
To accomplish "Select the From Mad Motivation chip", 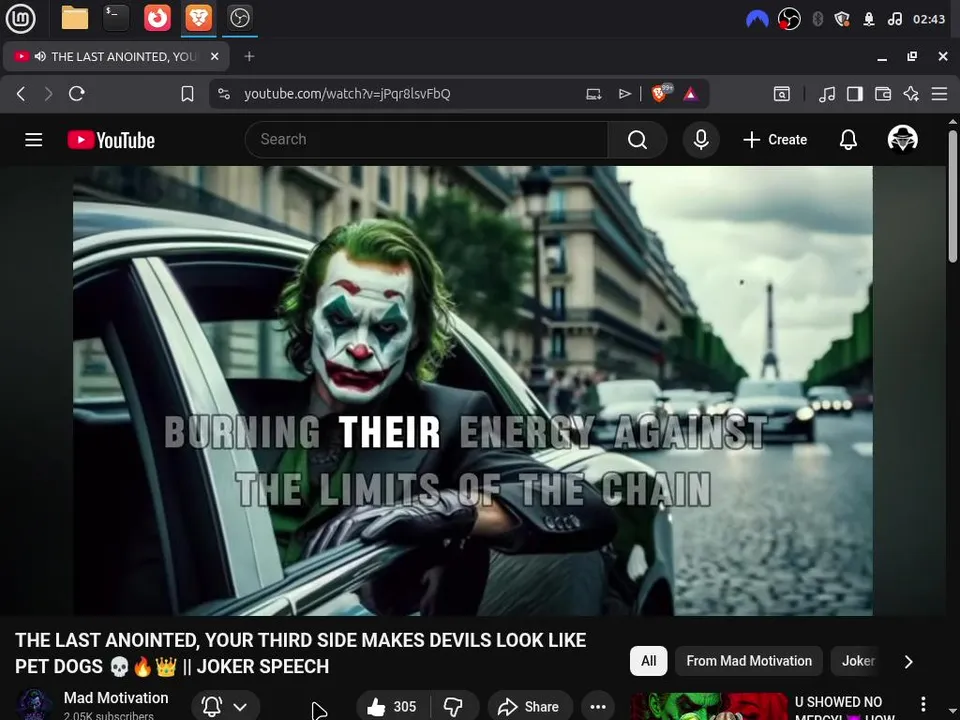I will click(749, 661).
